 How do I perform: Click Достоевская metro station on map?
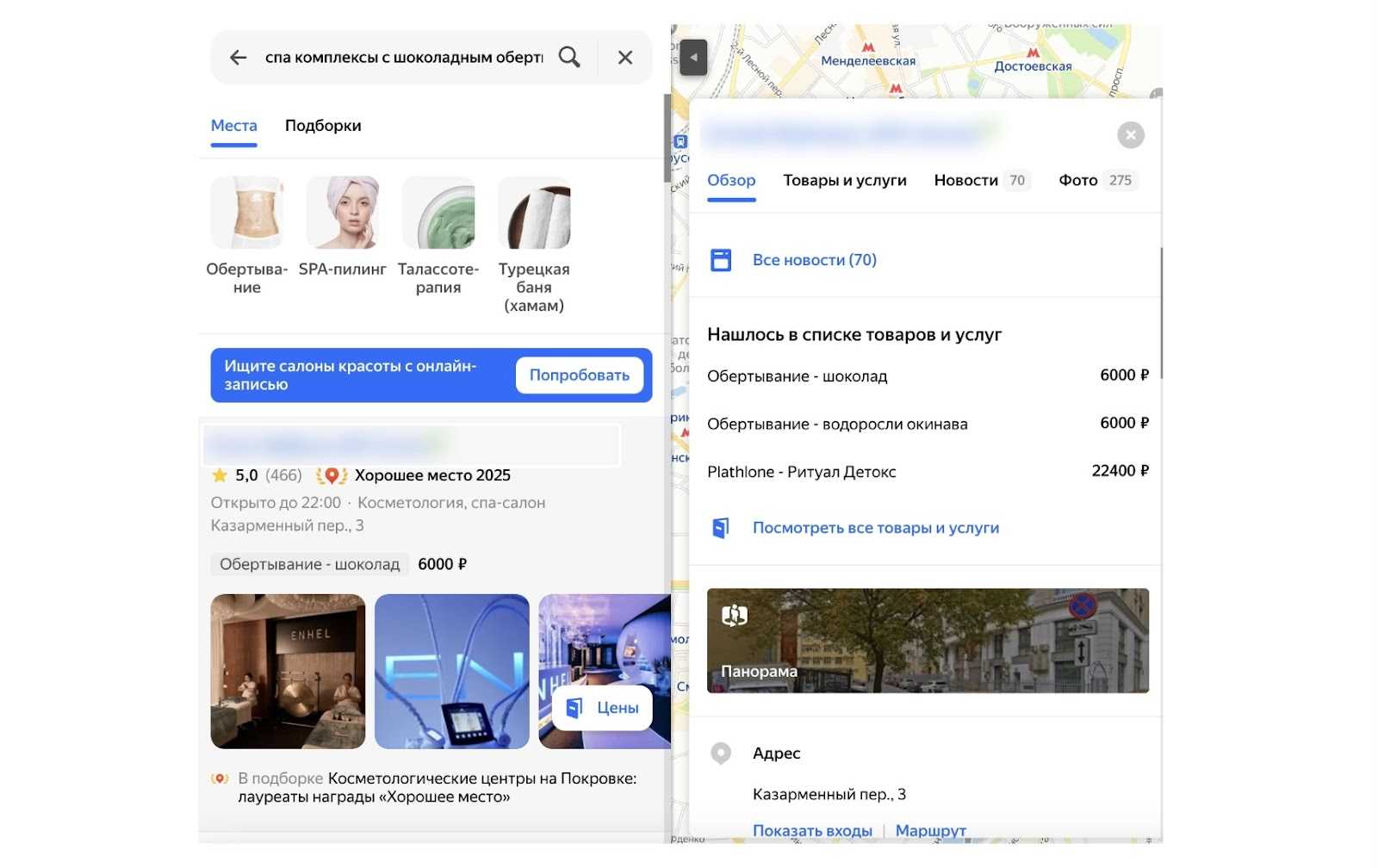[x=1033, y=60]
